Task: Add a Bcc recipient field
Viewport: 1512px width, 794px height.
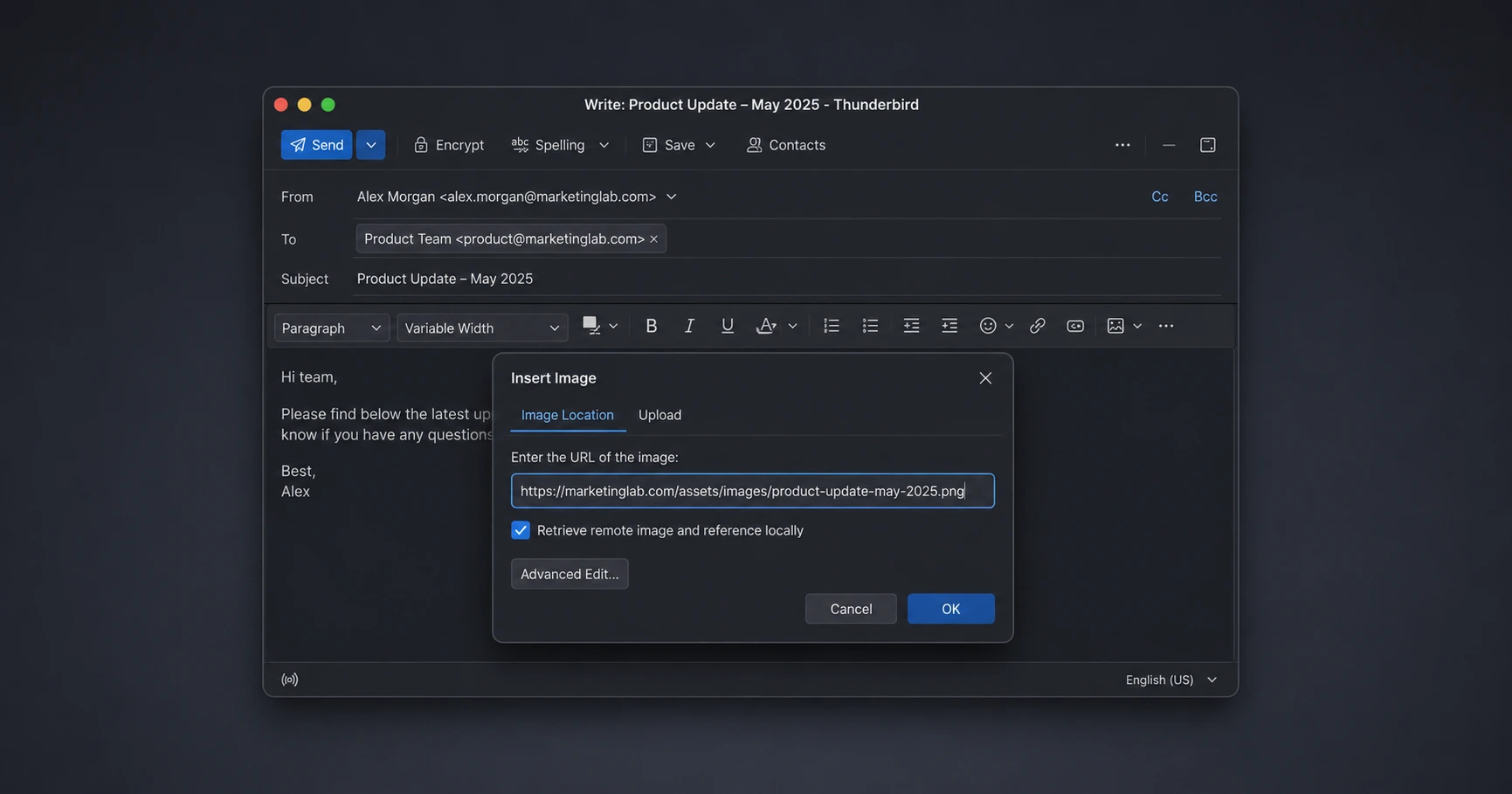Action: point(1205,197)
